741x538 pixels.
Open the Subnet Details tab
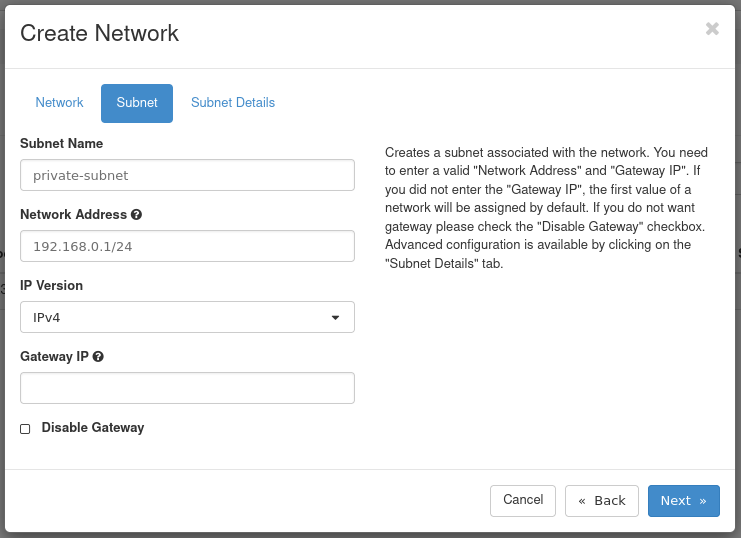pyautogui.click(x=233, y=103)
